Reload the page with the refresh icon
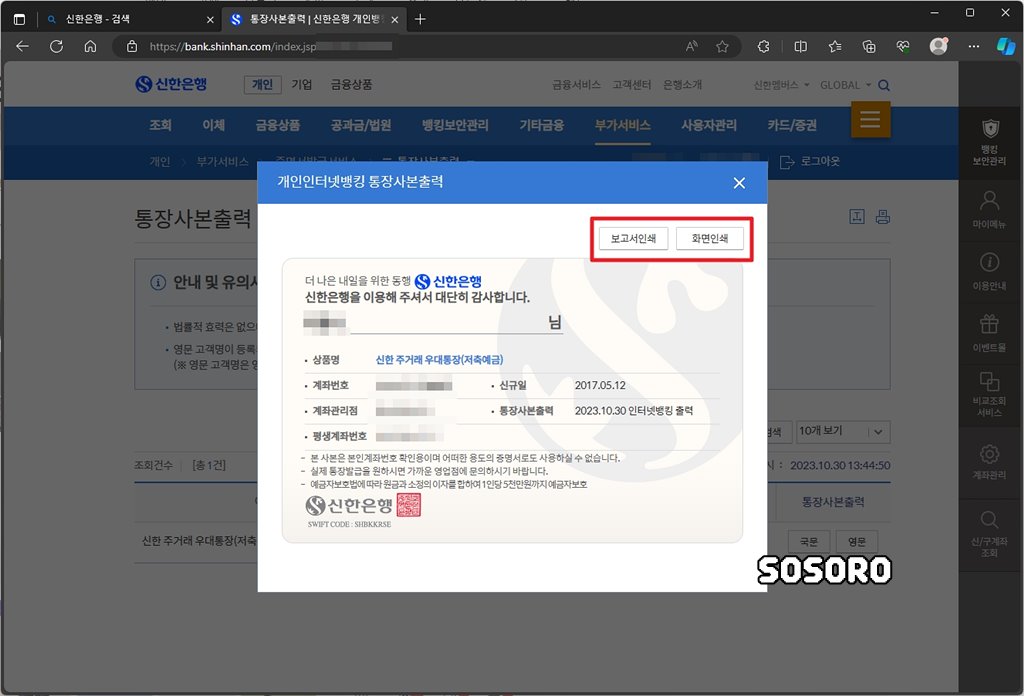This screenshot has height=696, width=1024. 57,46
